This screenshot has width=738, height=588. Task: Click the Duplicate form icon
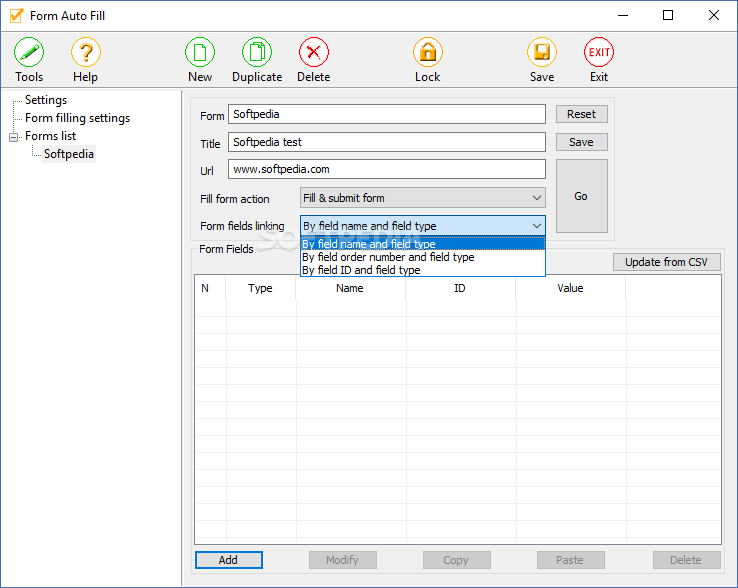257,53
